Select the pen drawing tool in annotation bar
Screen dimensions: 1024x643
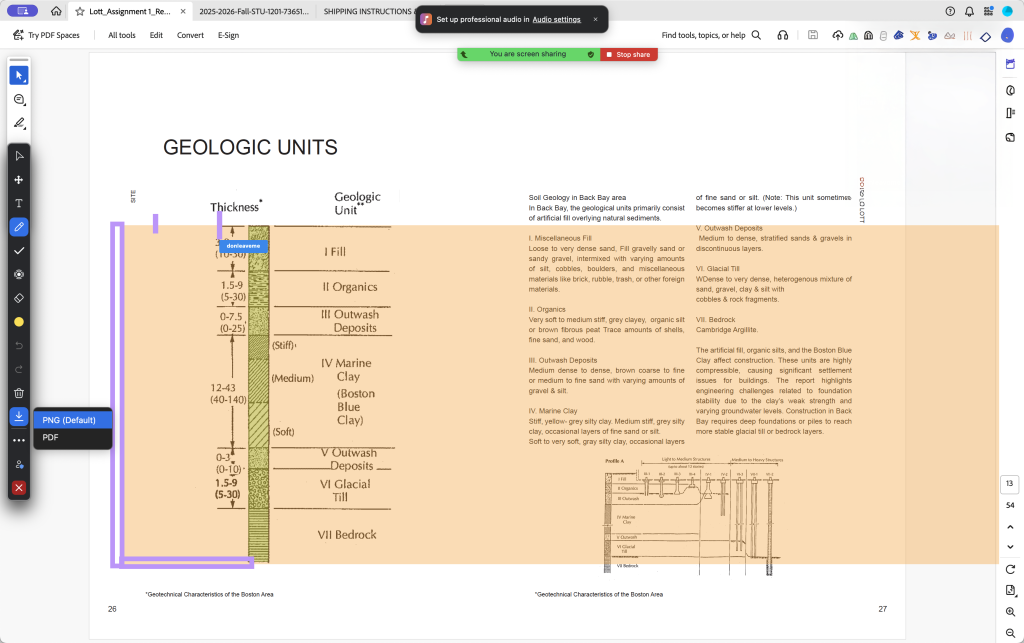point(19,227)
